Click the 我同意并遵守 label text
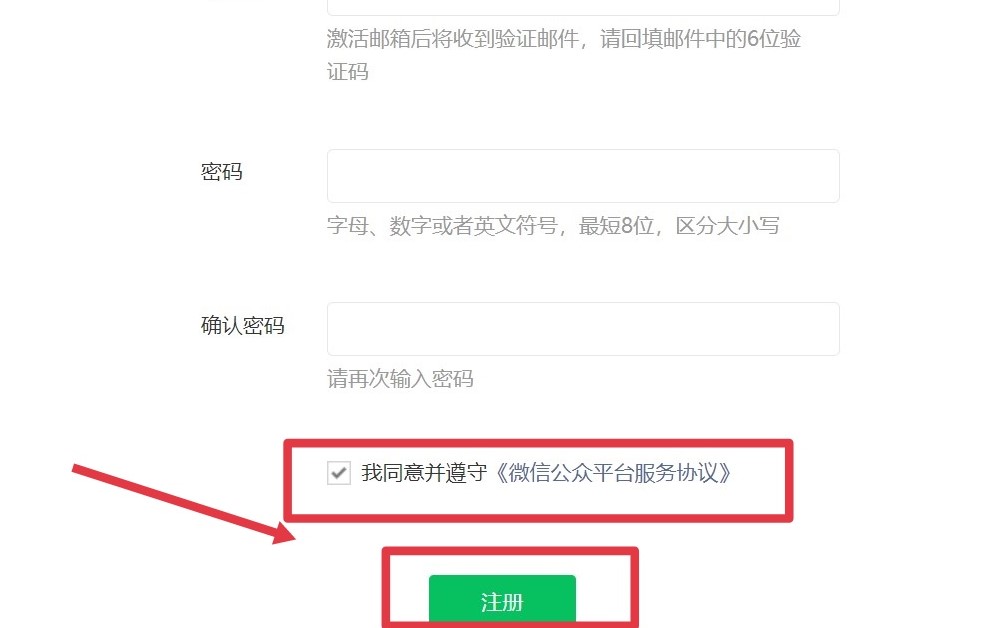996x628 pixels. click(x=424, y=473)
